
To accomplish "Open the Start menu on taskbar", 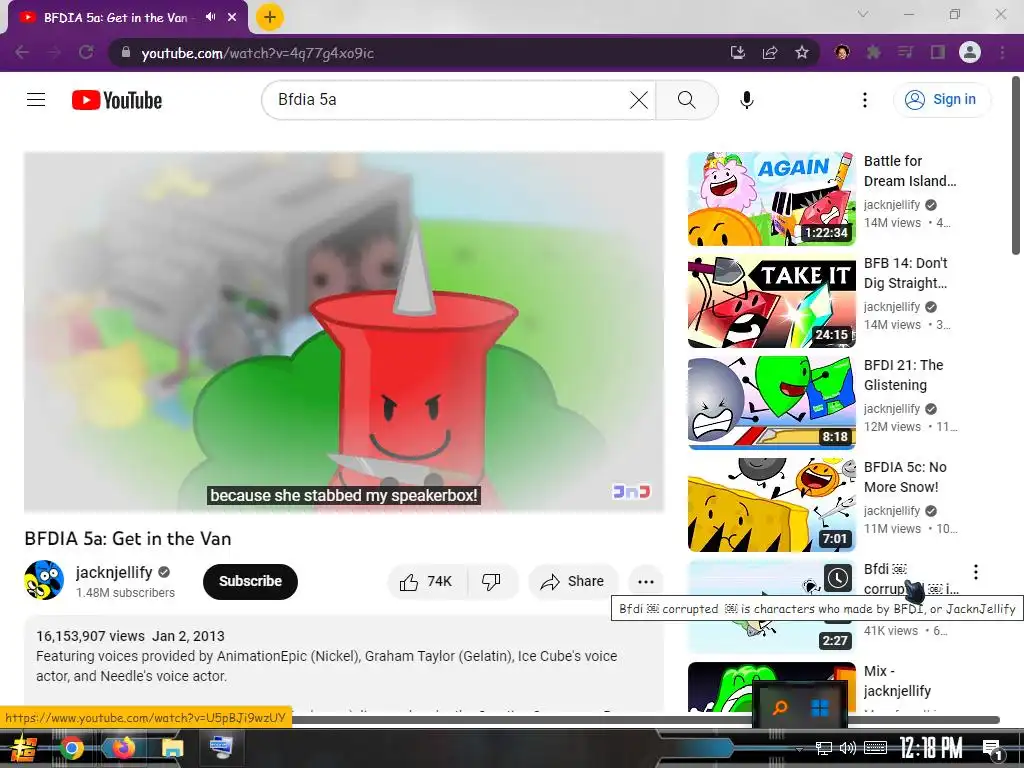I will 22,748.
